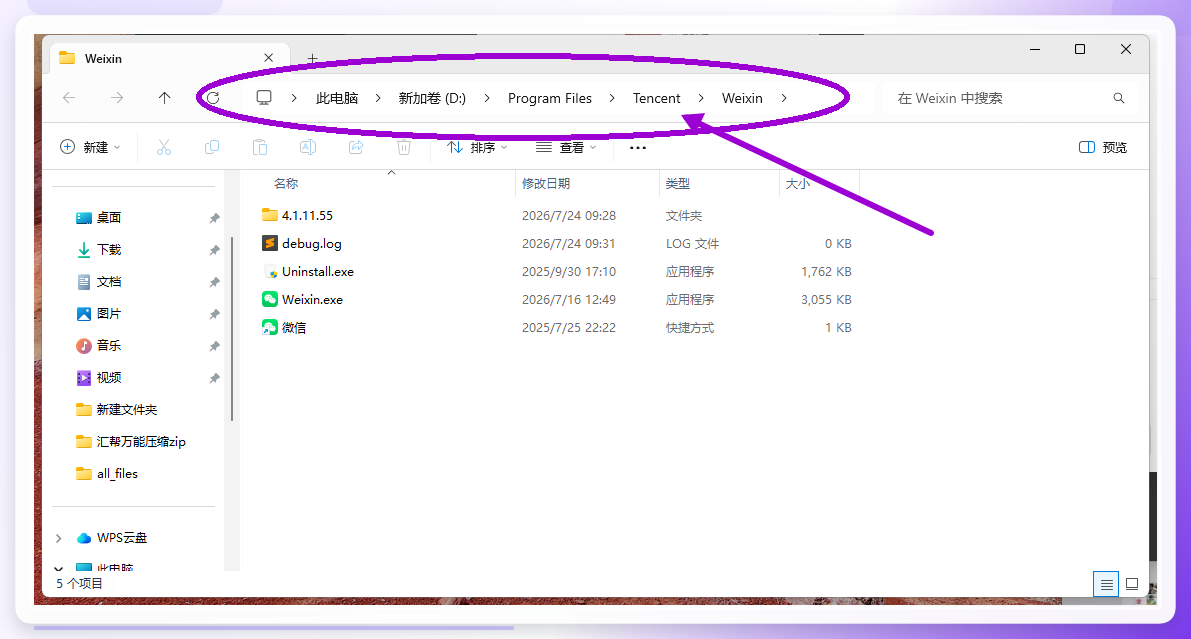This screenshot has height=639, width=1191.
Task: Click the Paste clipboard icon
Action: click(x=260, y=147)
